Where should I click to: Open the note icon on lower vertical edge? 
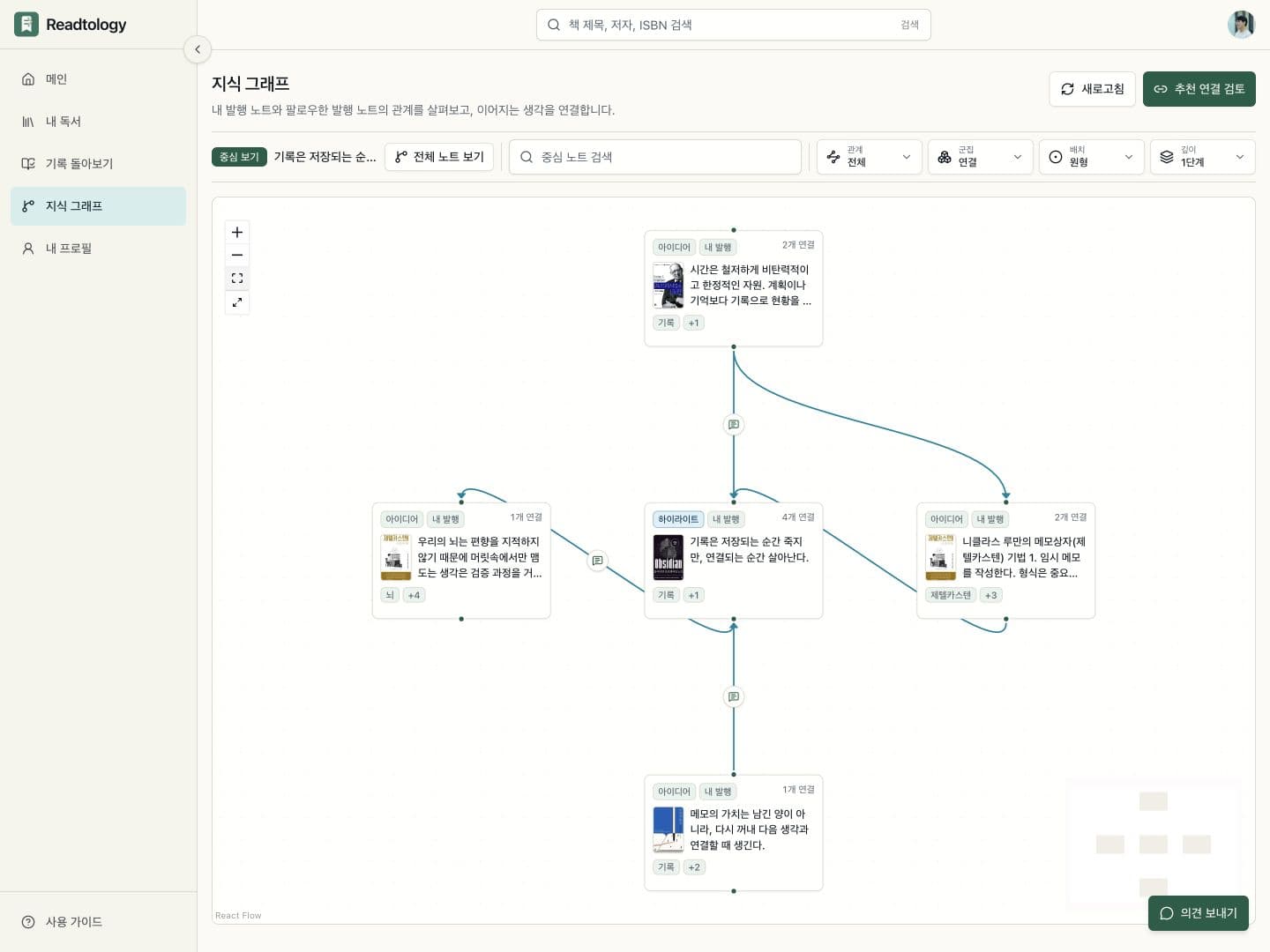[734, 697]
